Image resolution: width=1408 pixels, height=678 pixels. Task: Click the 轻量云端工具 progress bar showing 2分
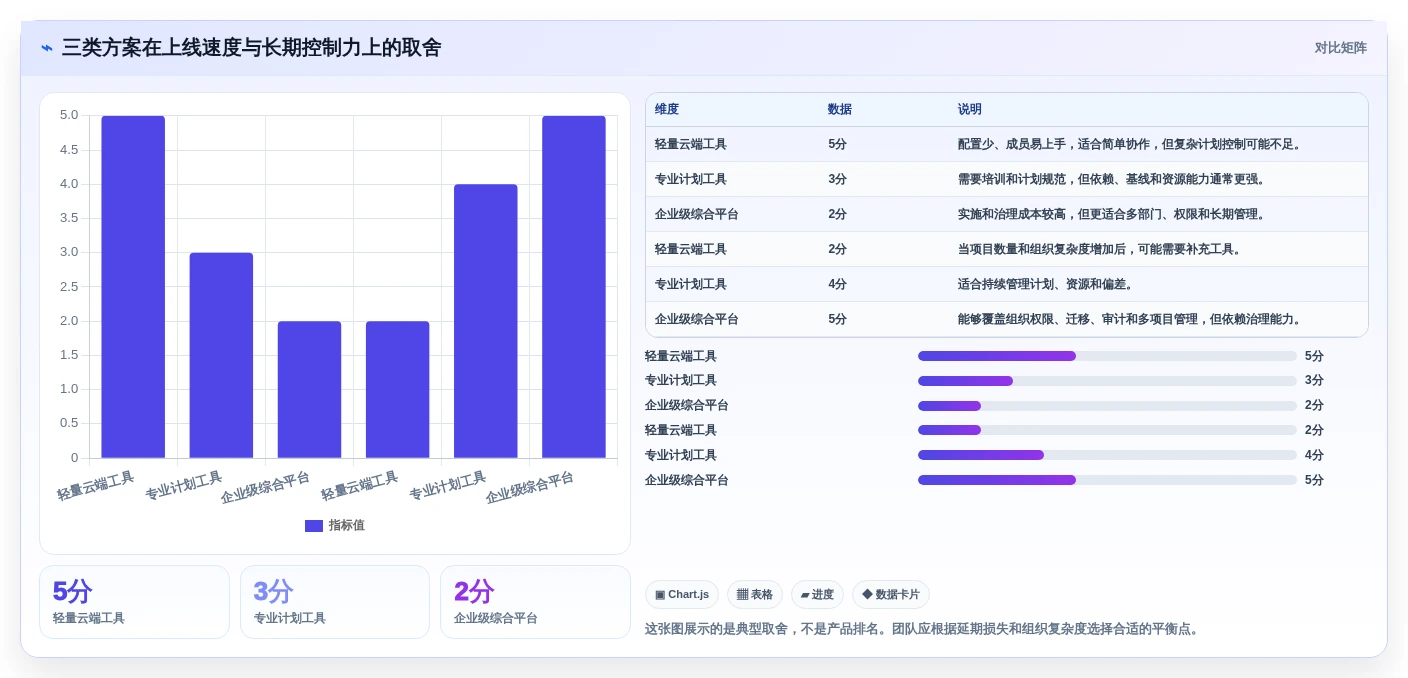(x=1107, y=430)
